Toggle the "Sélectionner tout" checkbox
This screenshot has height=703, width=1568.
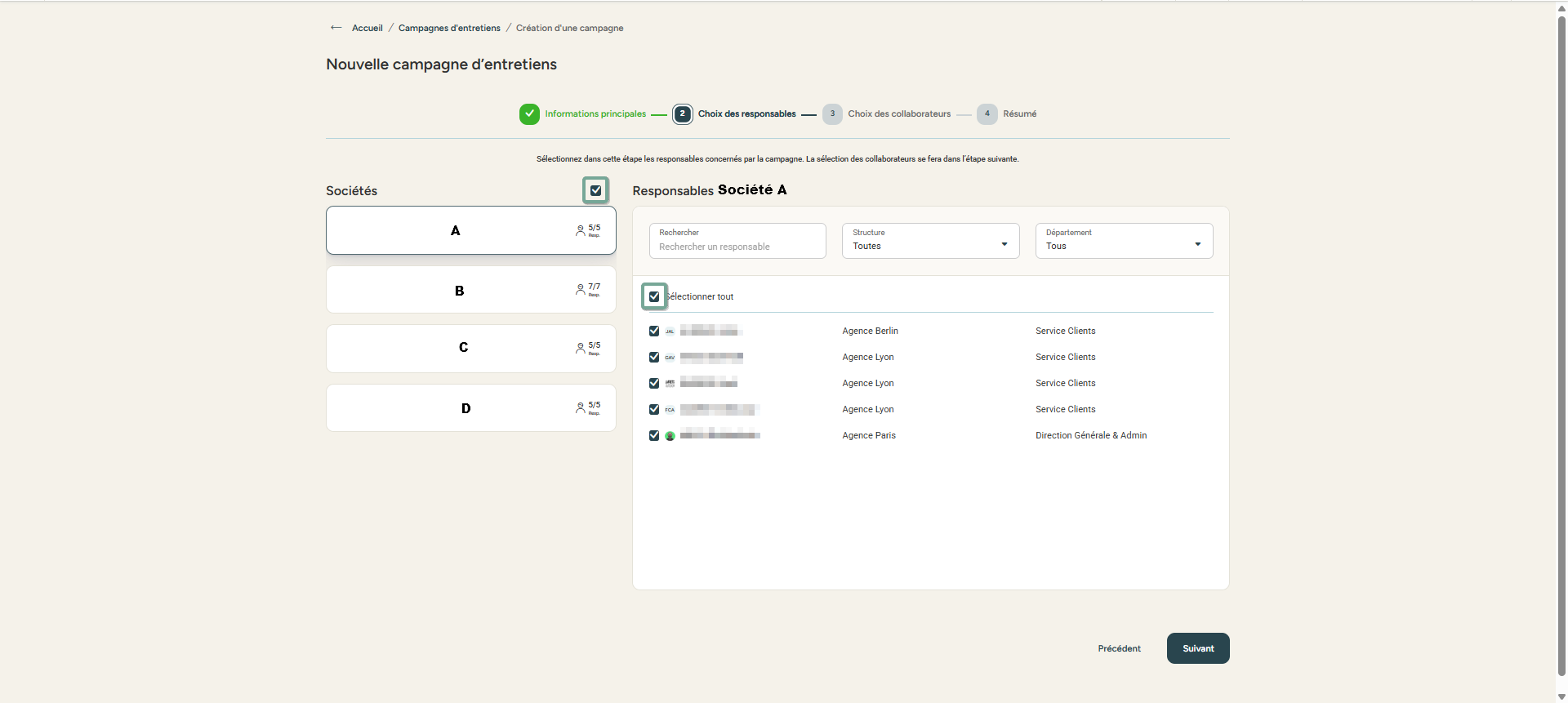(x=654, y=297)
